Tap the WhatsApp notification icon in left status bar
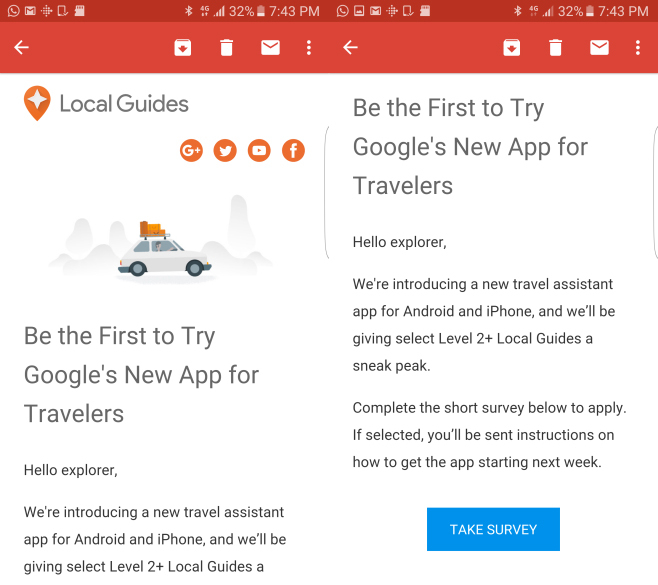The image size is (658, 585). (12, 11)
